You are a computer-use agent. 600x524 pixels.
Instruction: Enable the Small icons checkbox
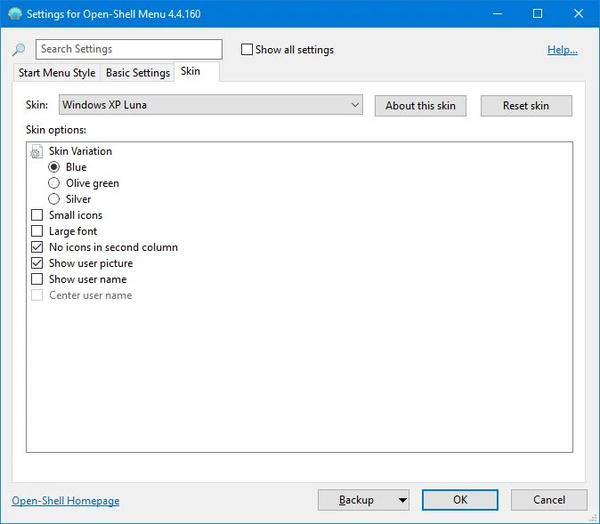click(37, 215)
